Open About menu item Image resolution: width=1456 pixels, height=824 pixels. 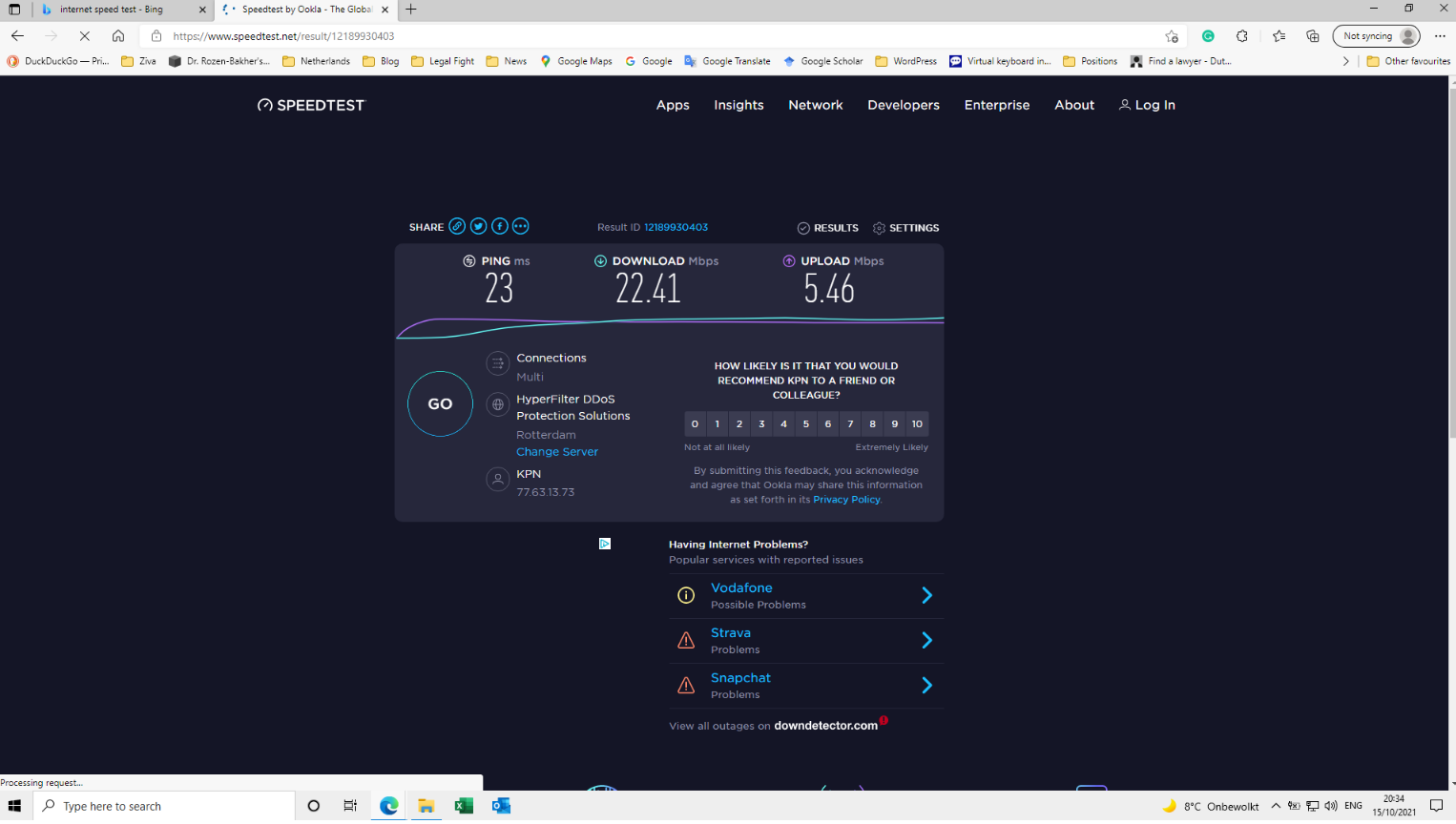pyautogui.click(x=1074, y=105)
